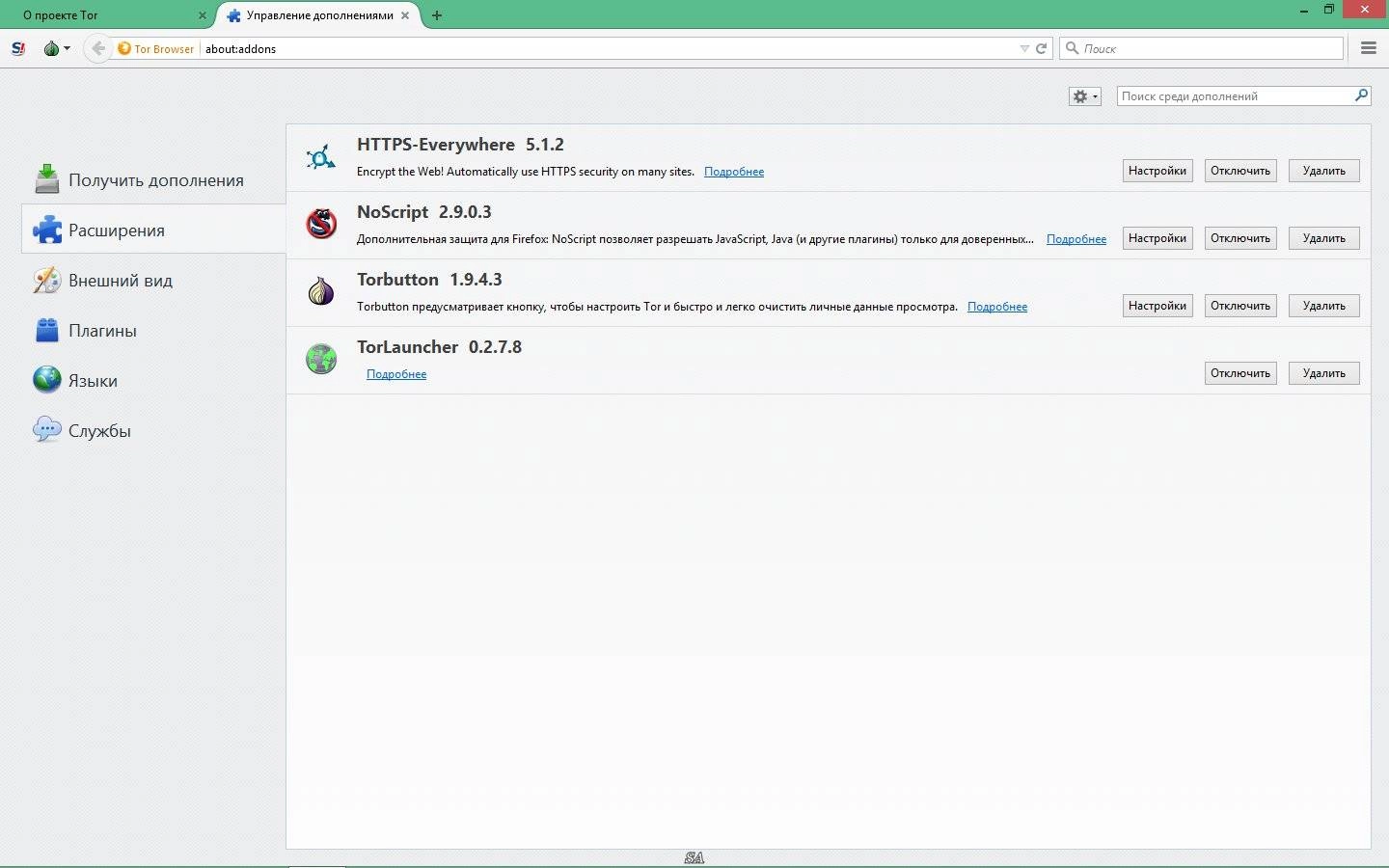Disable TorLauncher with Отключить
Viewport: 1389px width, 868px height.
tap(1240, 373)
